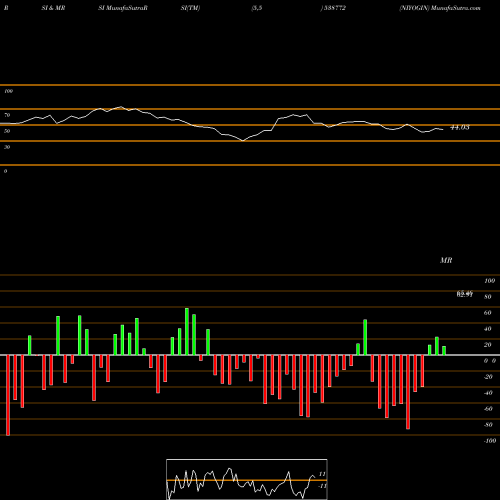Click the 30 level label on RSI scale

click(x=7, y=147)
